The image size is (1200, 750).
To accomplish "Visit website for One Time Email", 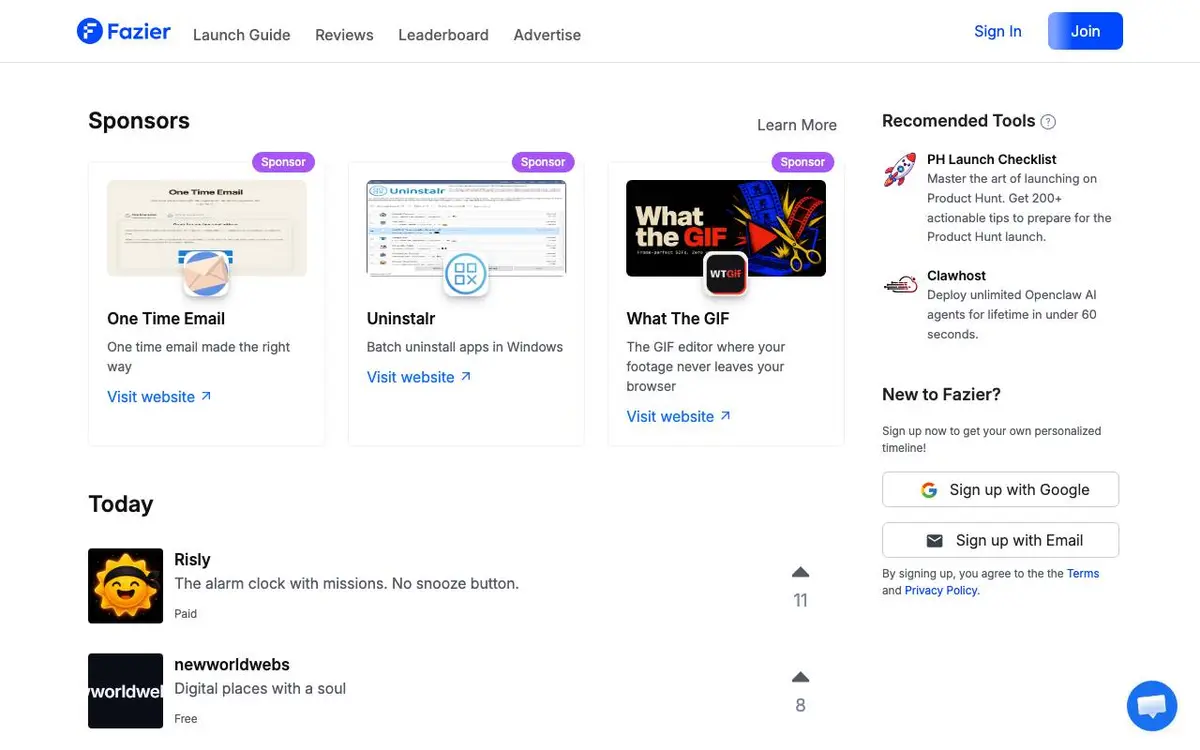I will click(159, 397).
